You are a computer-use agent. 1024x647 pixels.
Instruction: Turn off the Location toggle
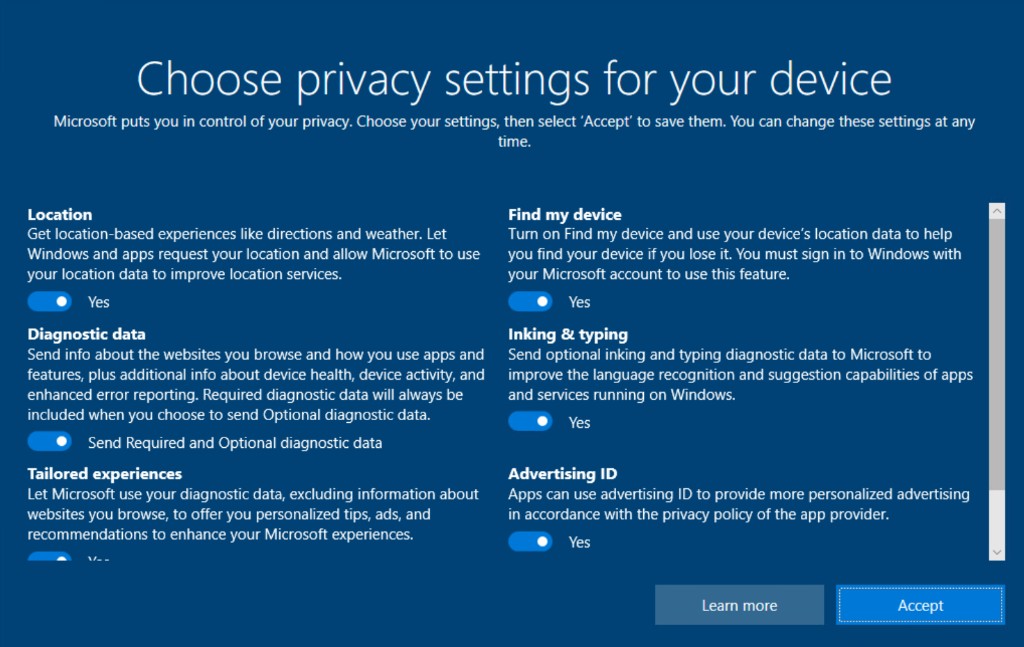[x=50, y=302]
